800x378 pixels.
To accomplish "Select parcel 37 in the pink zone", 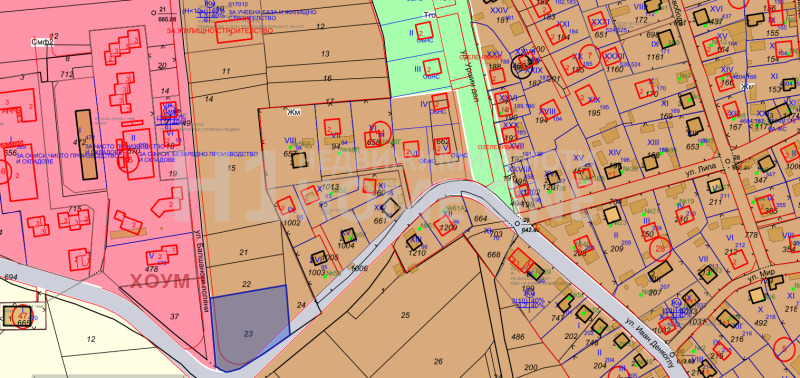I will click(x=174, y=317).
